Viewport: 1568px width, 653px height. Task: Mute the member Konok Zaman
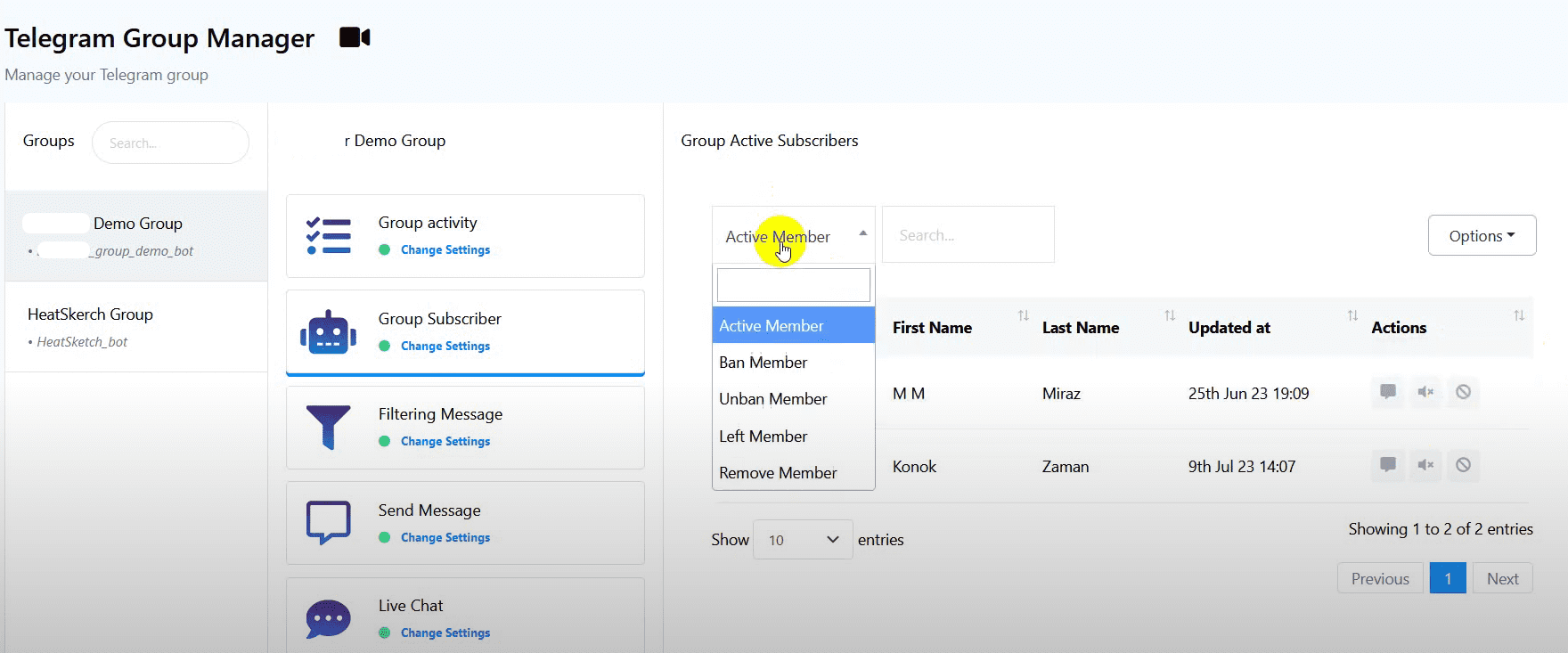click(x=1425, y=465)
